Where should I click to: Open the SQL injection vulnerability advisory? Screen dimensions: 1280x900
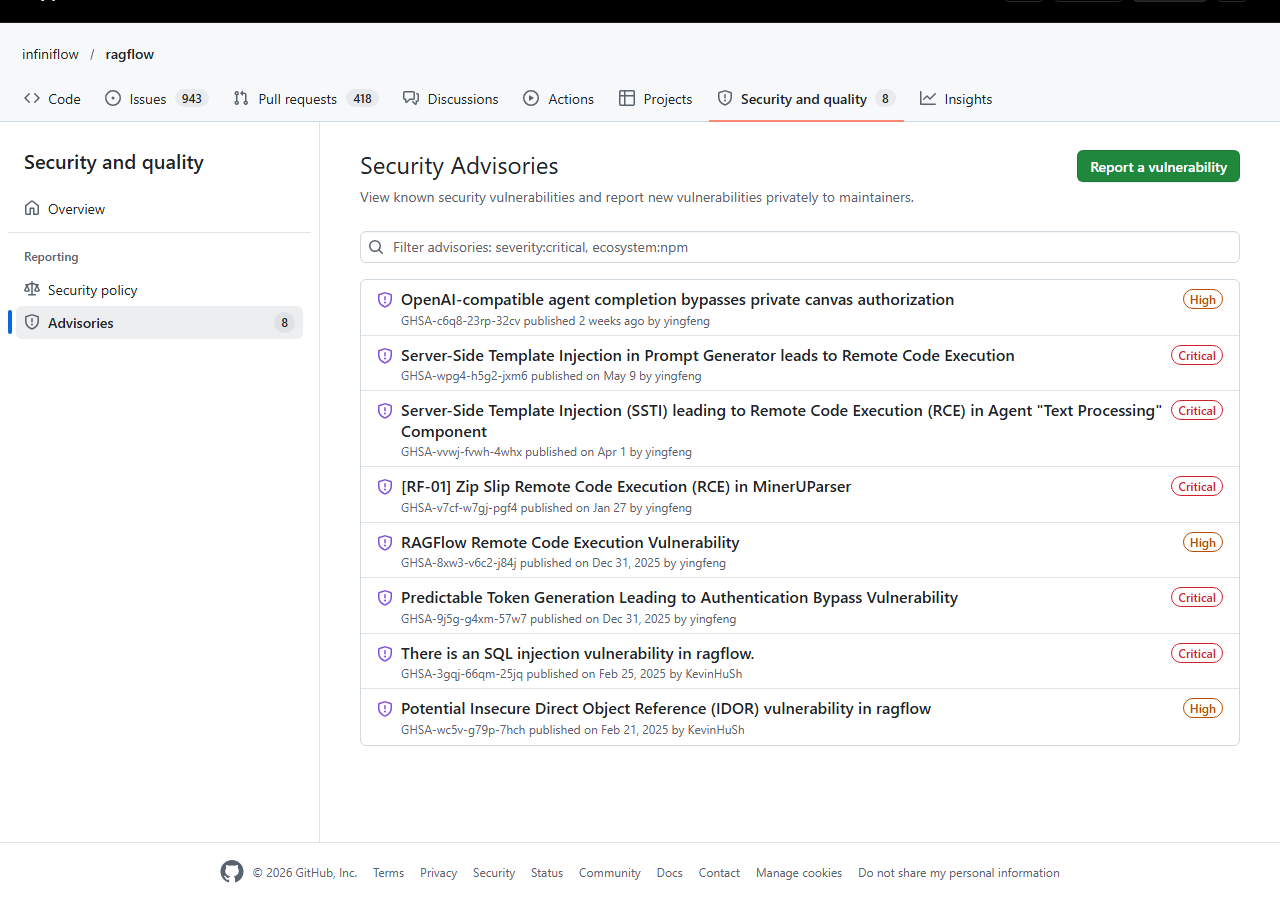577,654
